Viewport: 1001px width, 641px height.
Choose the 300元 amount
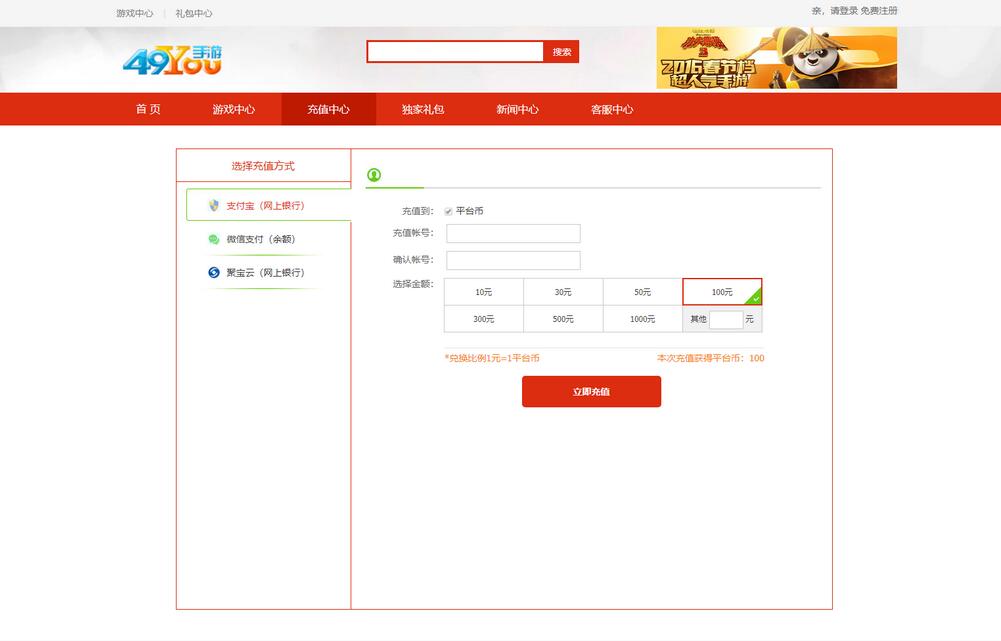point(484,319)
